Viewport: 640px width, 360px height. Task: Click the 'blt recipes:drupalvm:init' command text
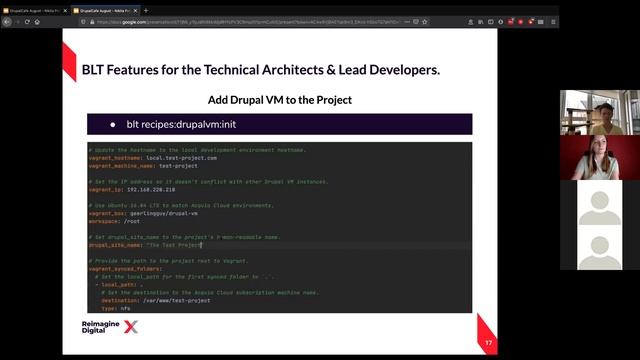181,124
